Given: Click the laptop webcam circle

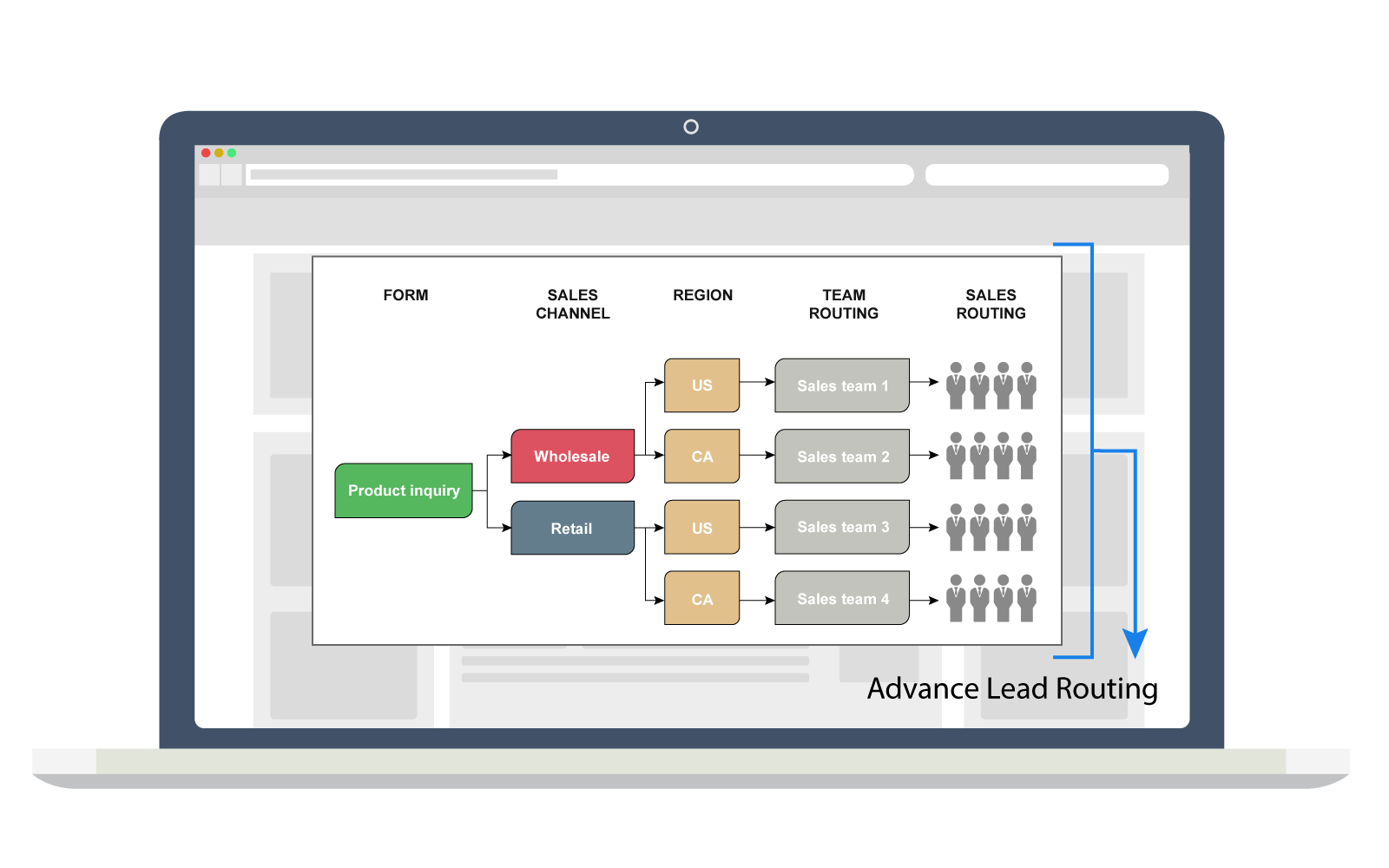Looking at the screenshot, I should 691,127.
